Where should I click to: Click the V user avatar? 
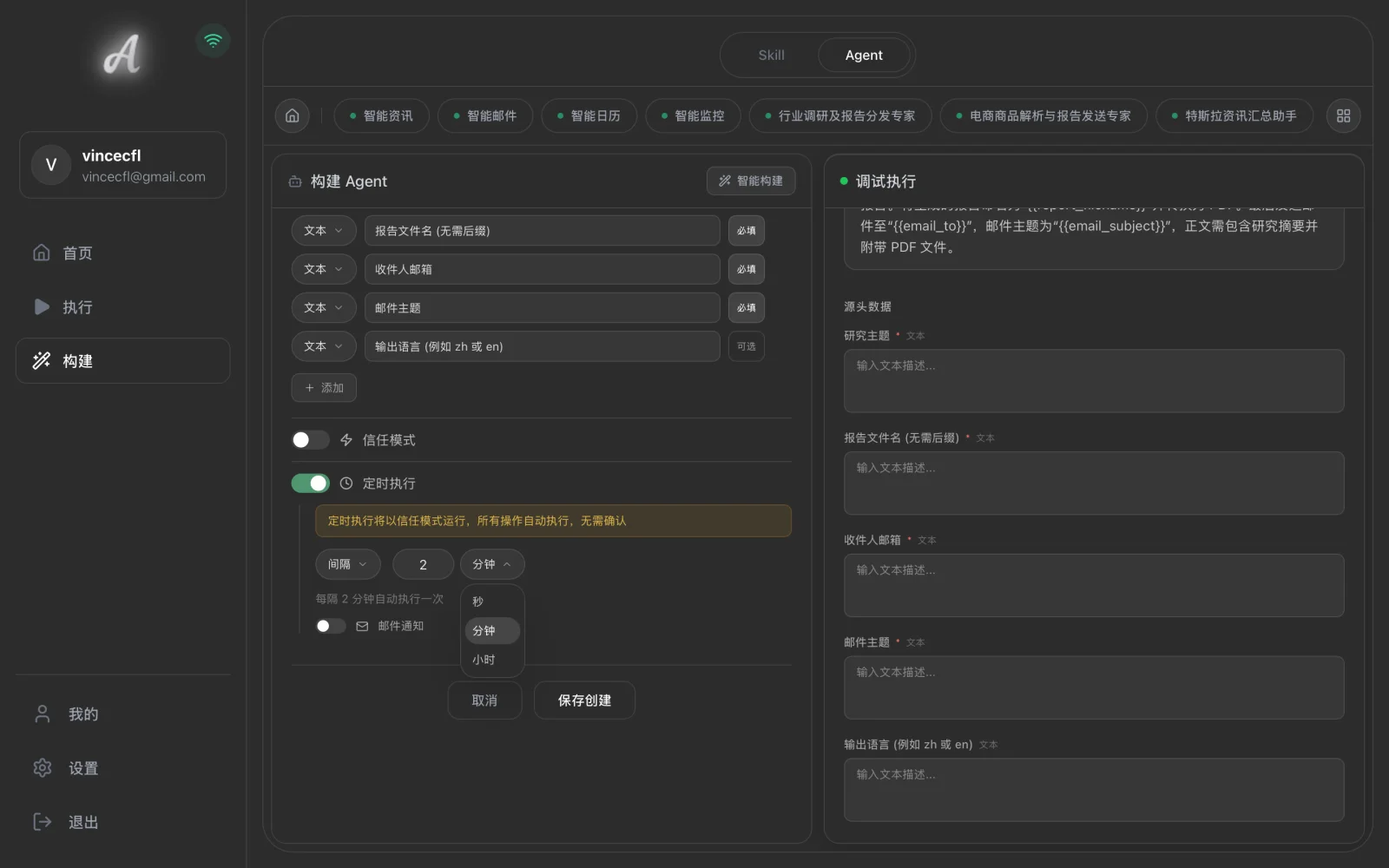tap(51, 165)
